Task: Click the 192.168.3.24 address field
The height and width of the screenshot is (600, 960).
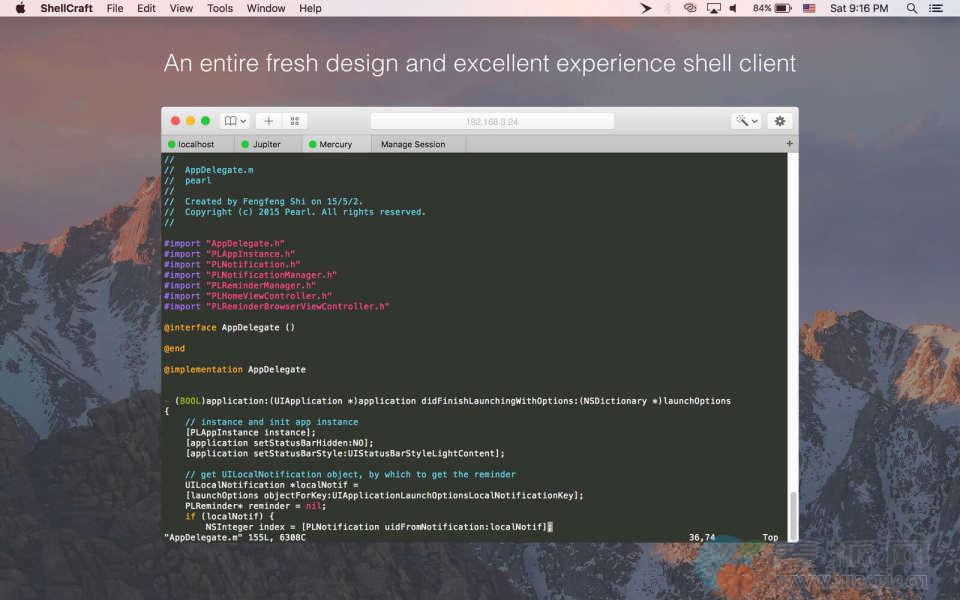Action: coord(492,121)
